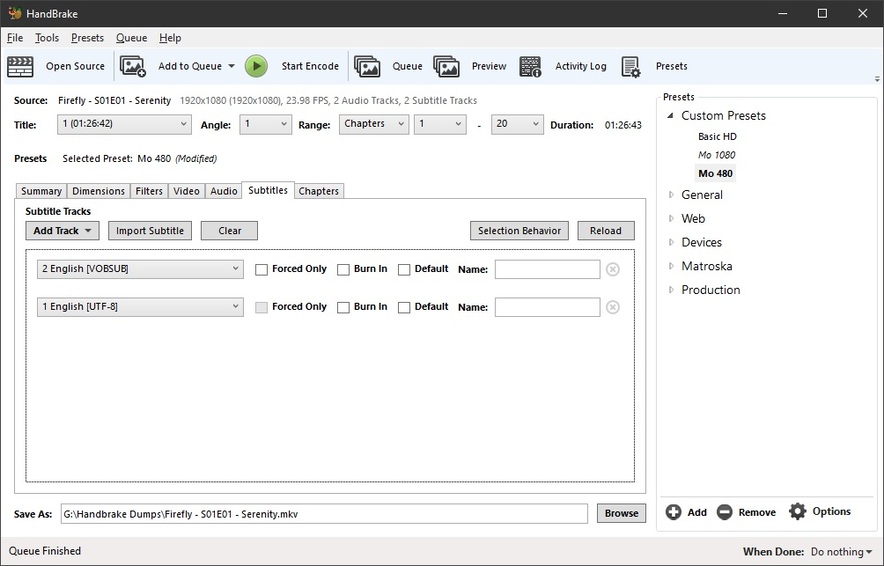Select the Basic HD preset
This screenshot has width=884, height=566.
pyautogui.click(x=717, y=136)
